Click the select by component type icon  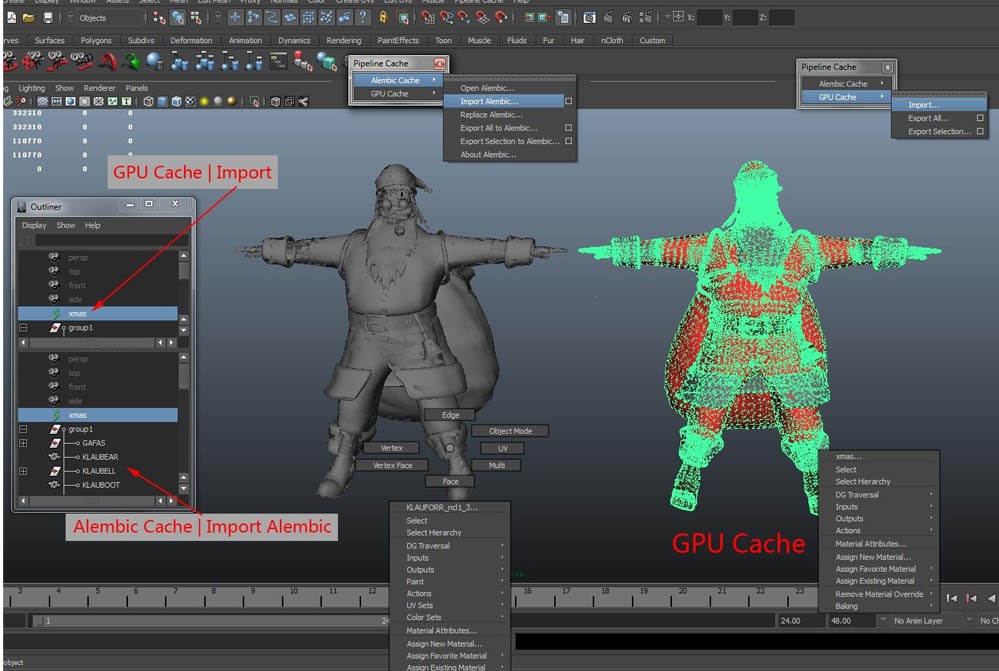click(x=196, y=18)
